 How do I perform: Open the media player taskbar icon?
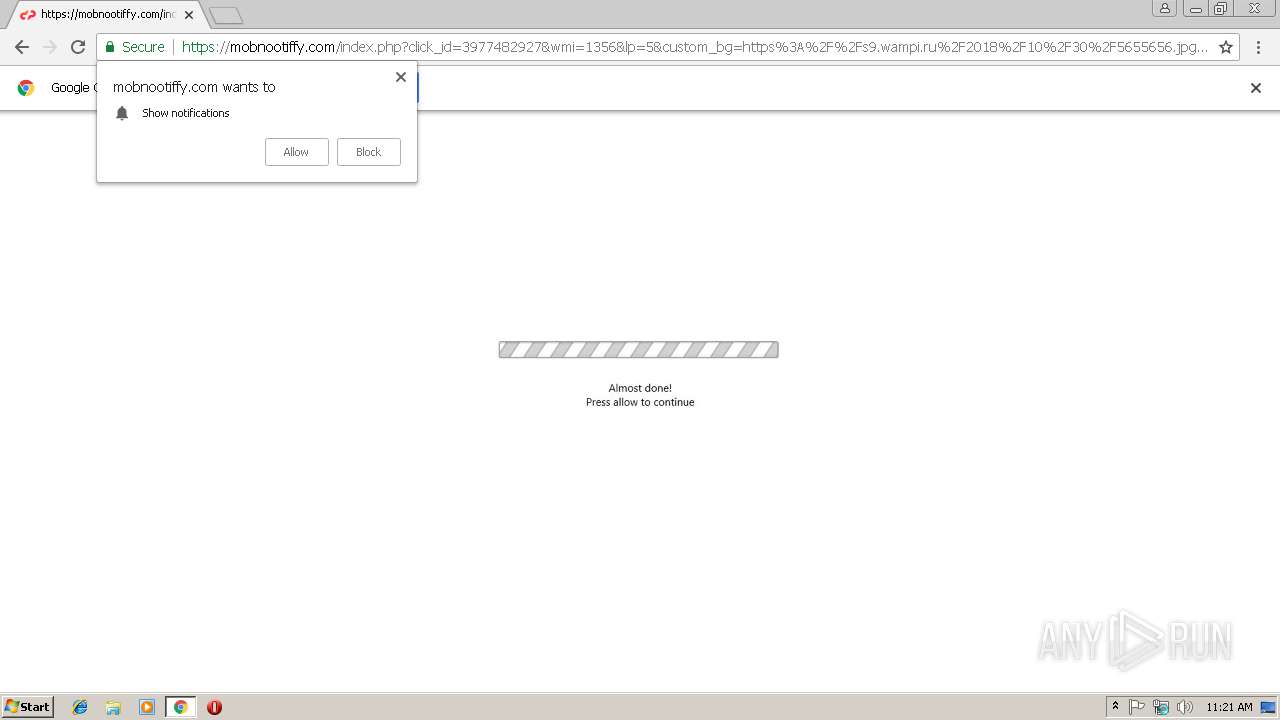[x=147, y=707]
